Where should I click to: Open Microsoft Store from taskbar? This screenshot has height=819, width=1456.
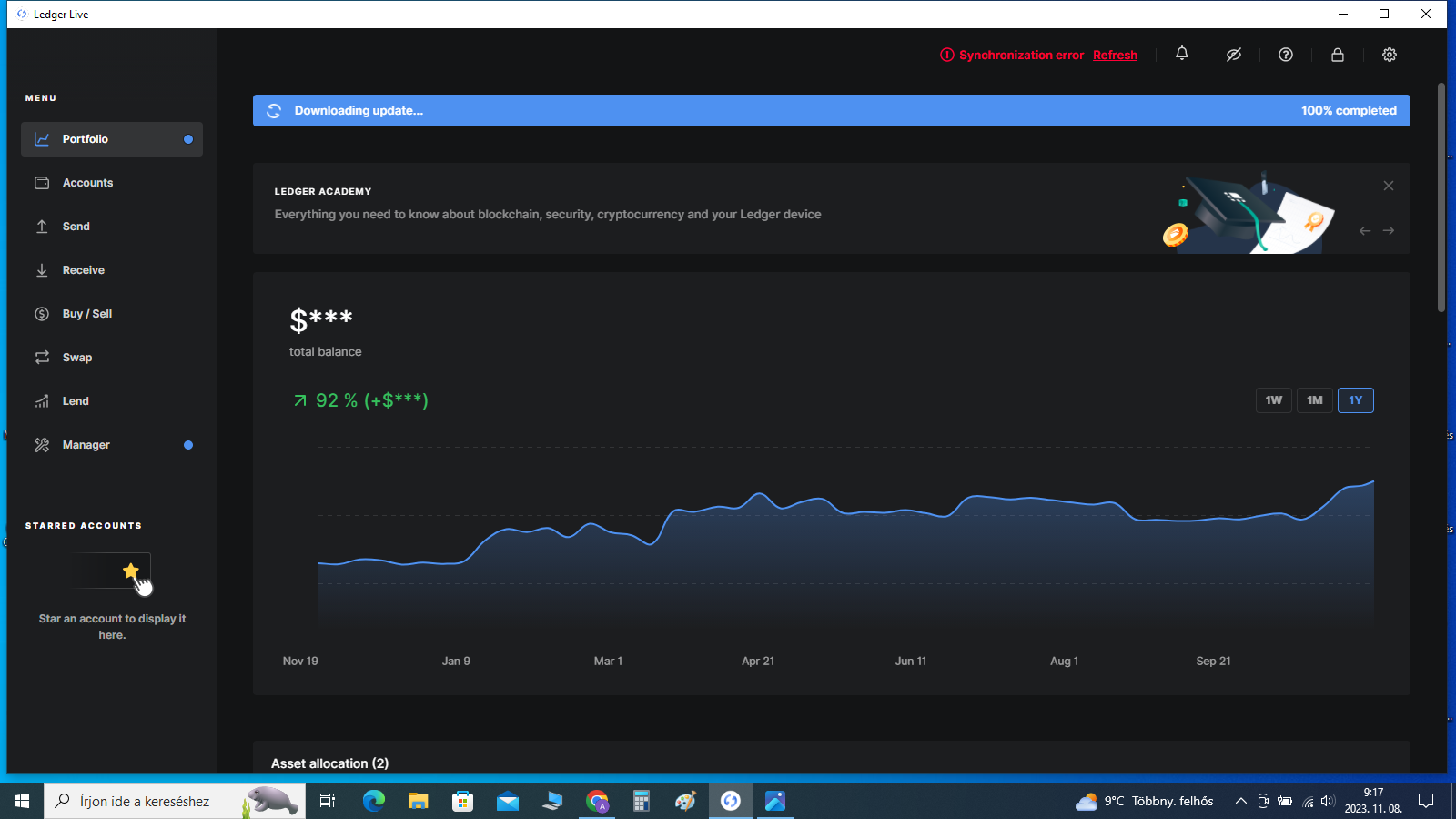463,801
